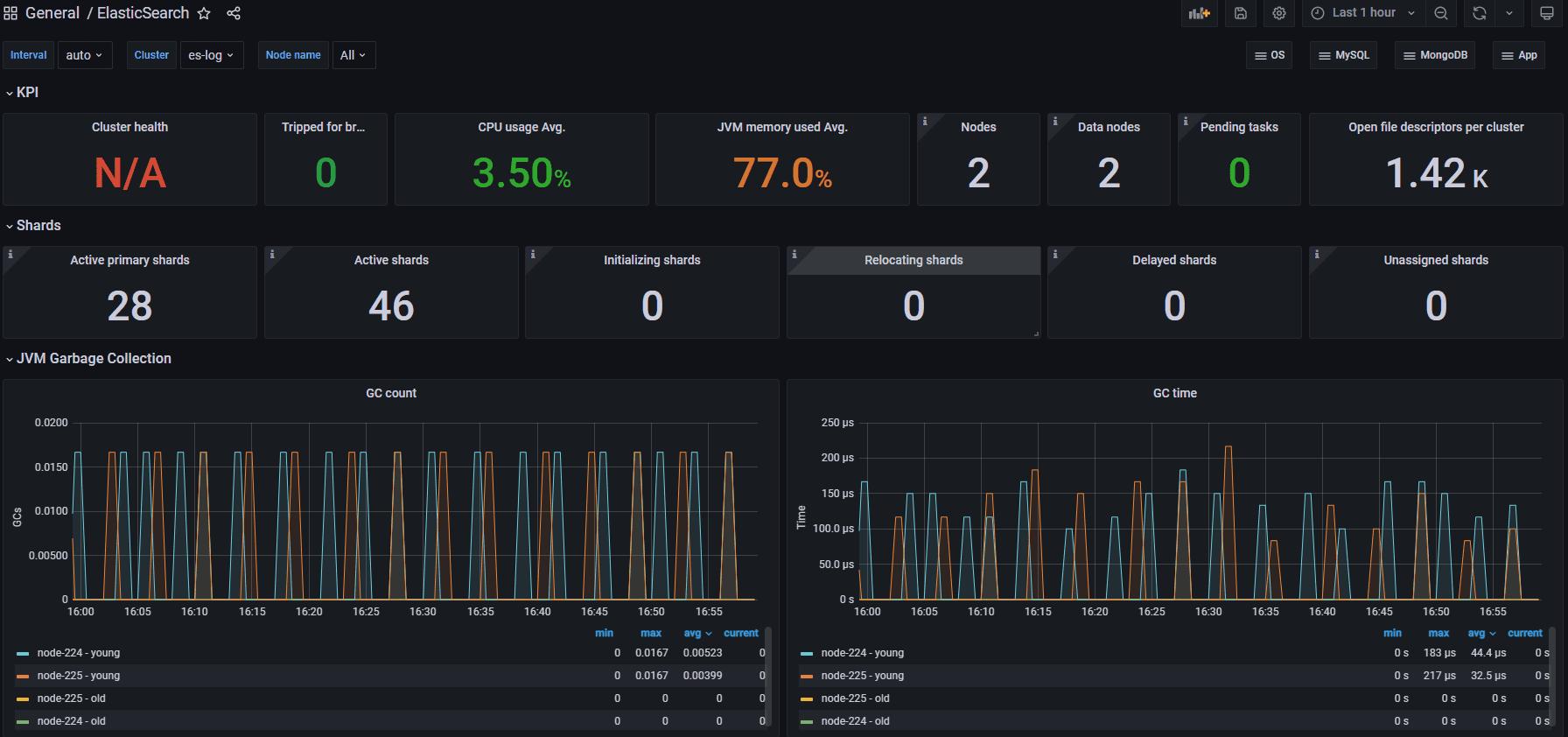Open the Cluster es-log dropdown
Viewport: 1568px width, 737px height.
(x=211, y=55)
